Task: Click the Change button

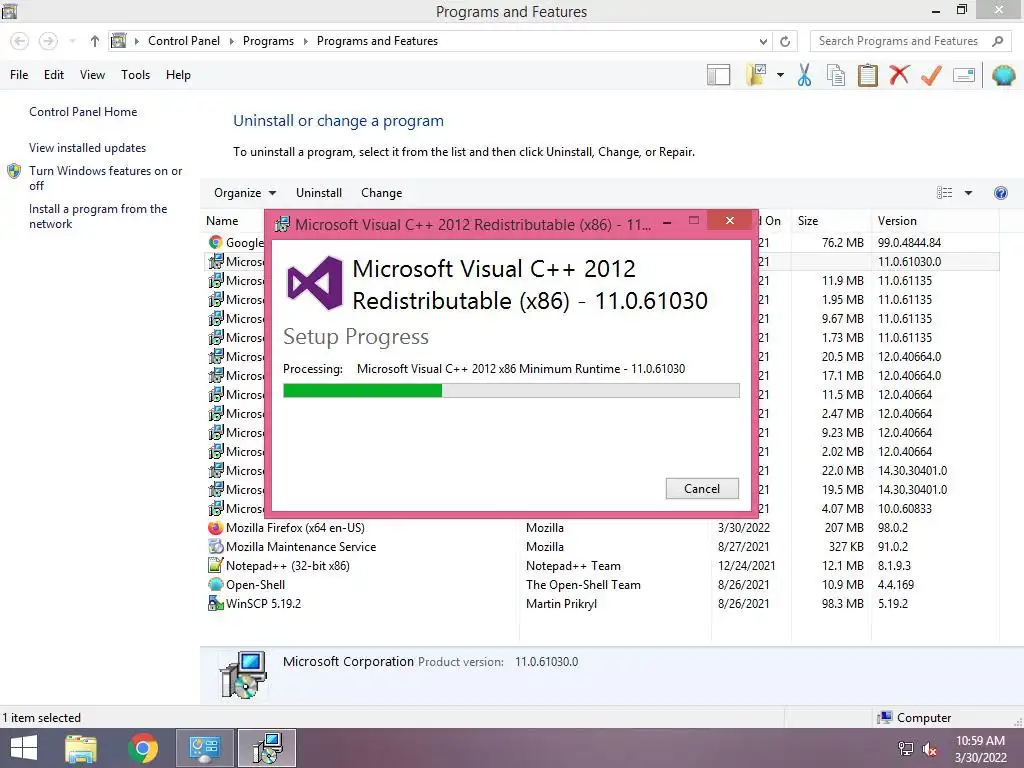Action: coord(381,193)
